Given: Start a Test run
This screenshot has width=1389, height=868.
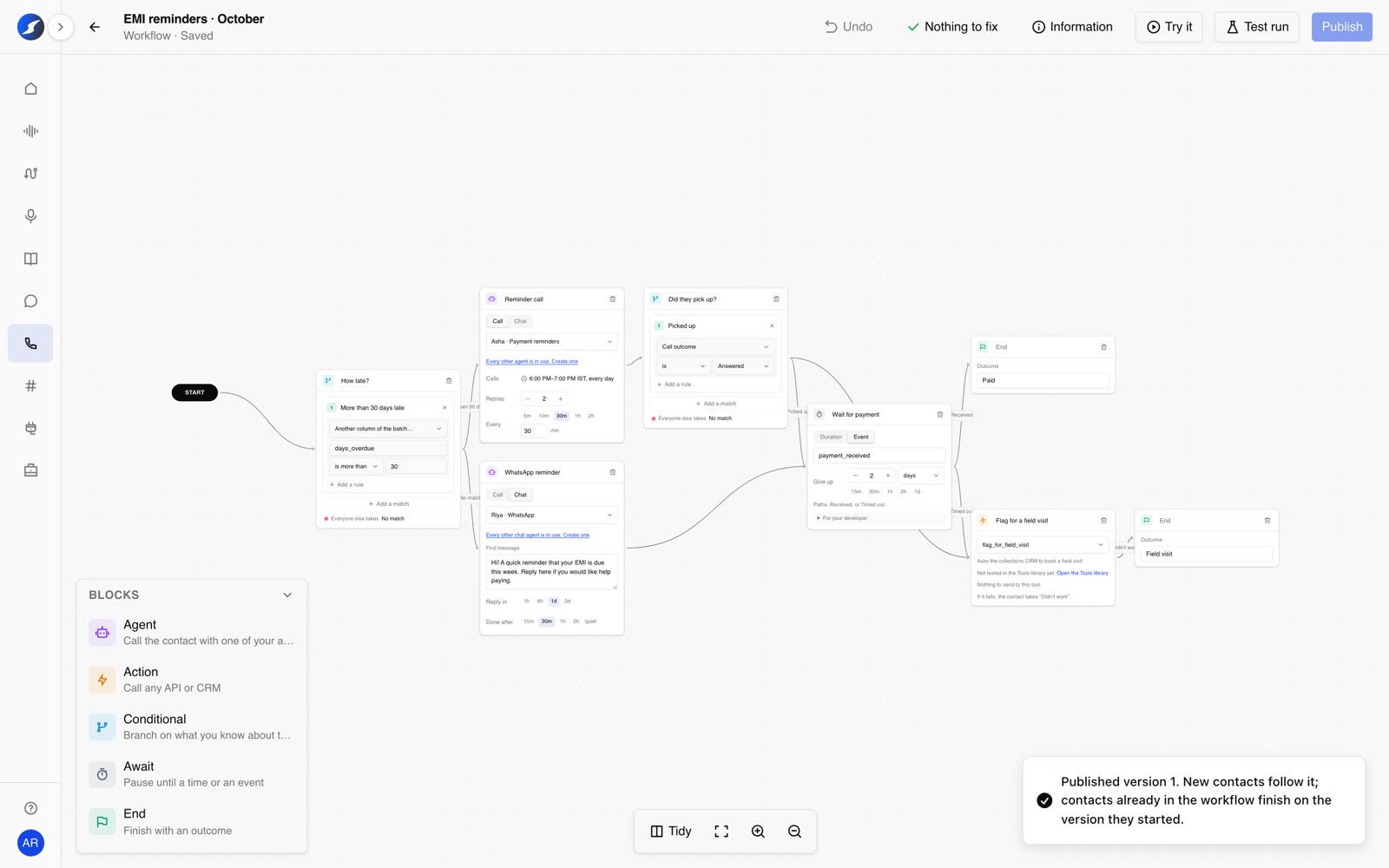Looking at the screenshot, I should coord(1257,27).
